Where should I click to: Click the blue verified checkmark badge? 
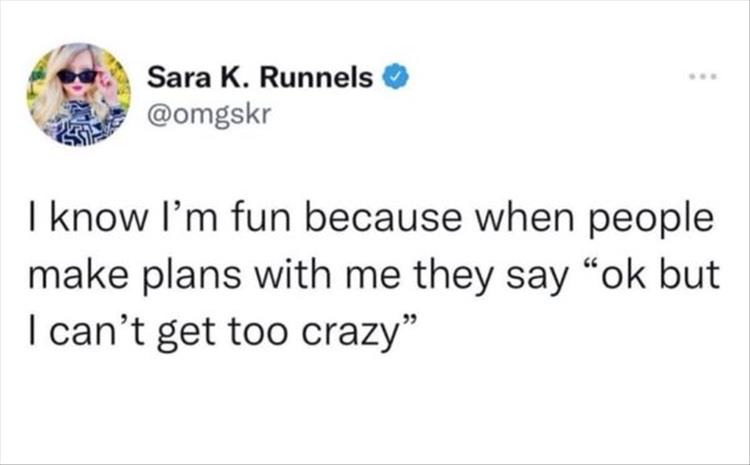tap(396, 76)
